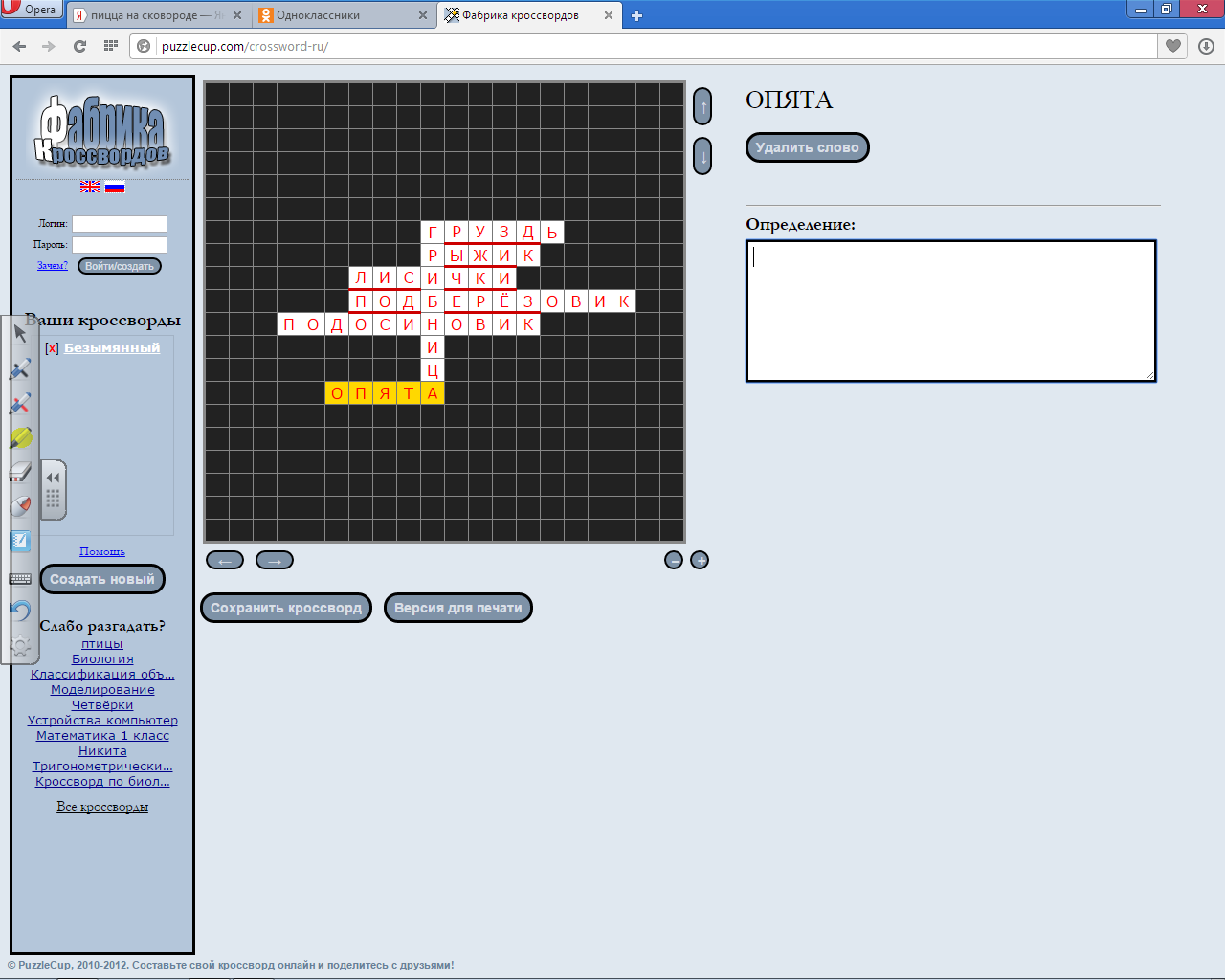The height and width of the screenshot is (980, 1225).
Task: Focus the Пароль input field
Action: coord(120,245)
